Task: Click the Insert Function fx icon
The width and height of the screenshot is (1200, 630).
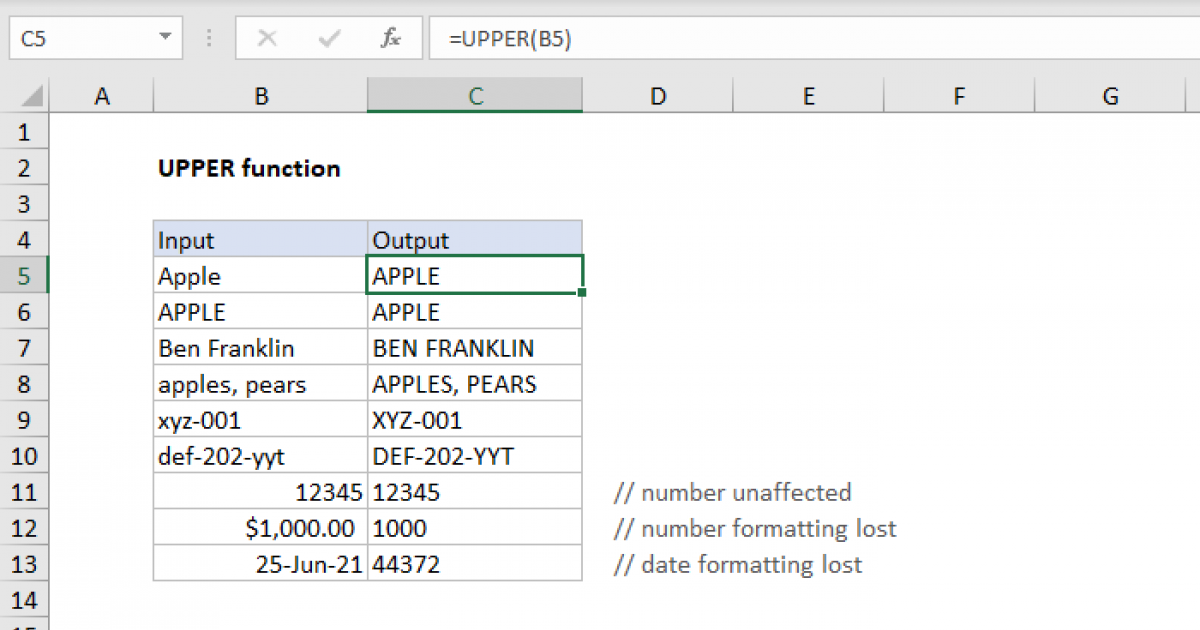Action: click(x=391, y=39)
